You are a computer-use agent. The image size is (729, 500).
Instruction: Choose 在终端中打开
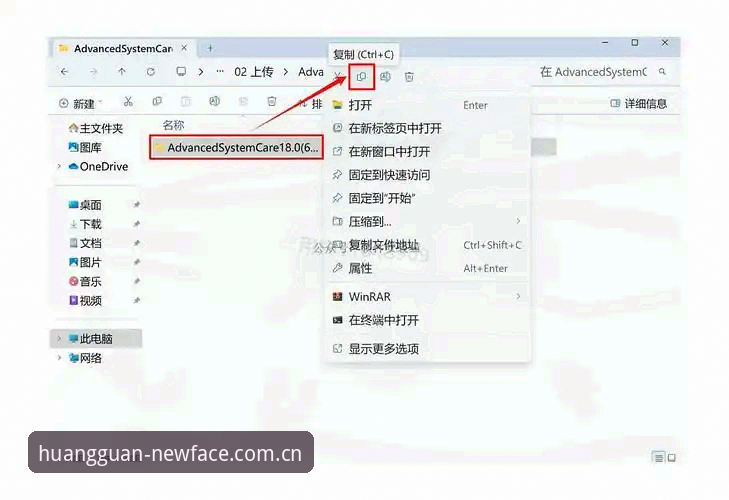pyautogui.click(x=427, y=320)
